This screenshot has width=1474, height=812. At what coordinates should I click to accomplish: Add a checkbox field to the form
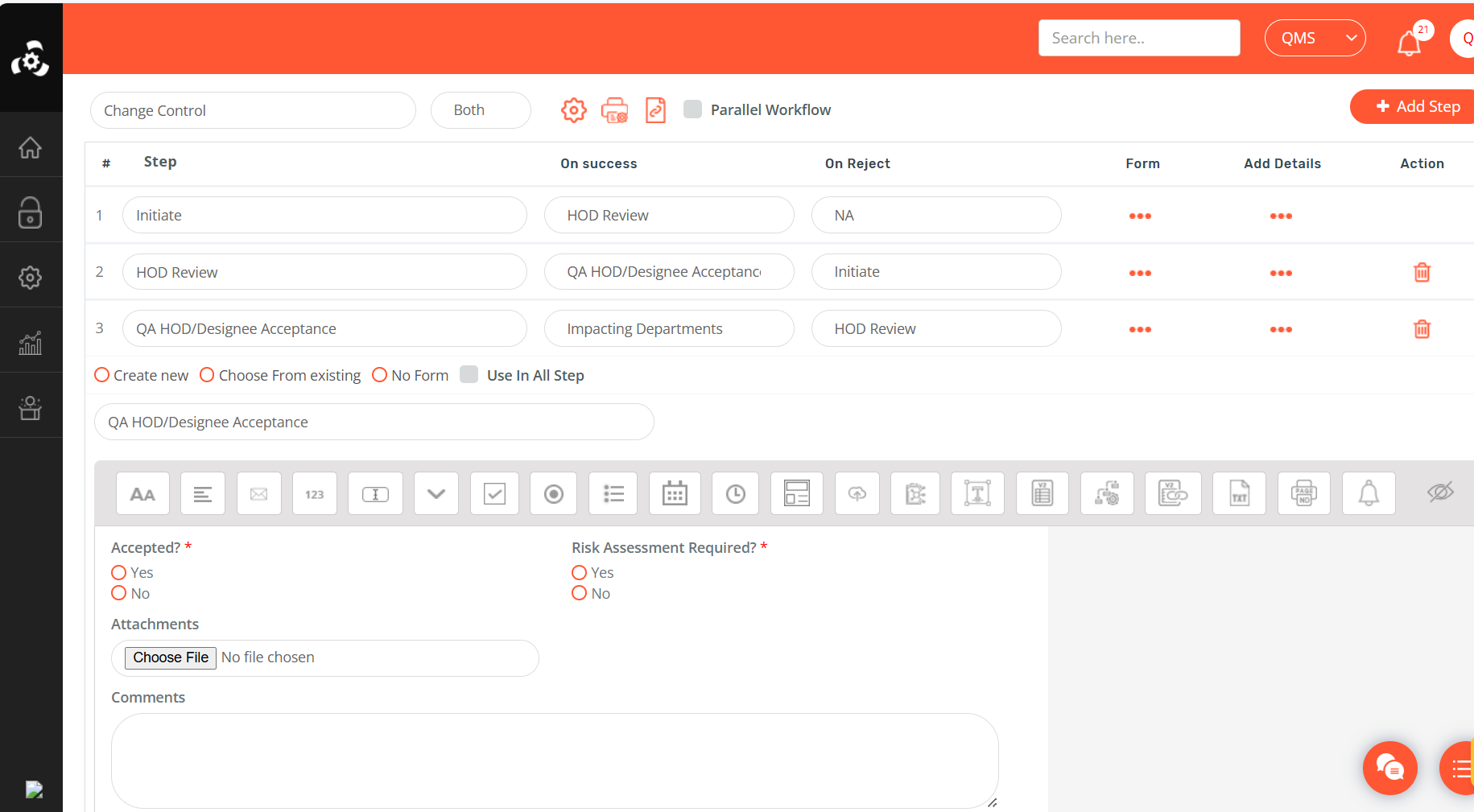(x=494, y=493)
